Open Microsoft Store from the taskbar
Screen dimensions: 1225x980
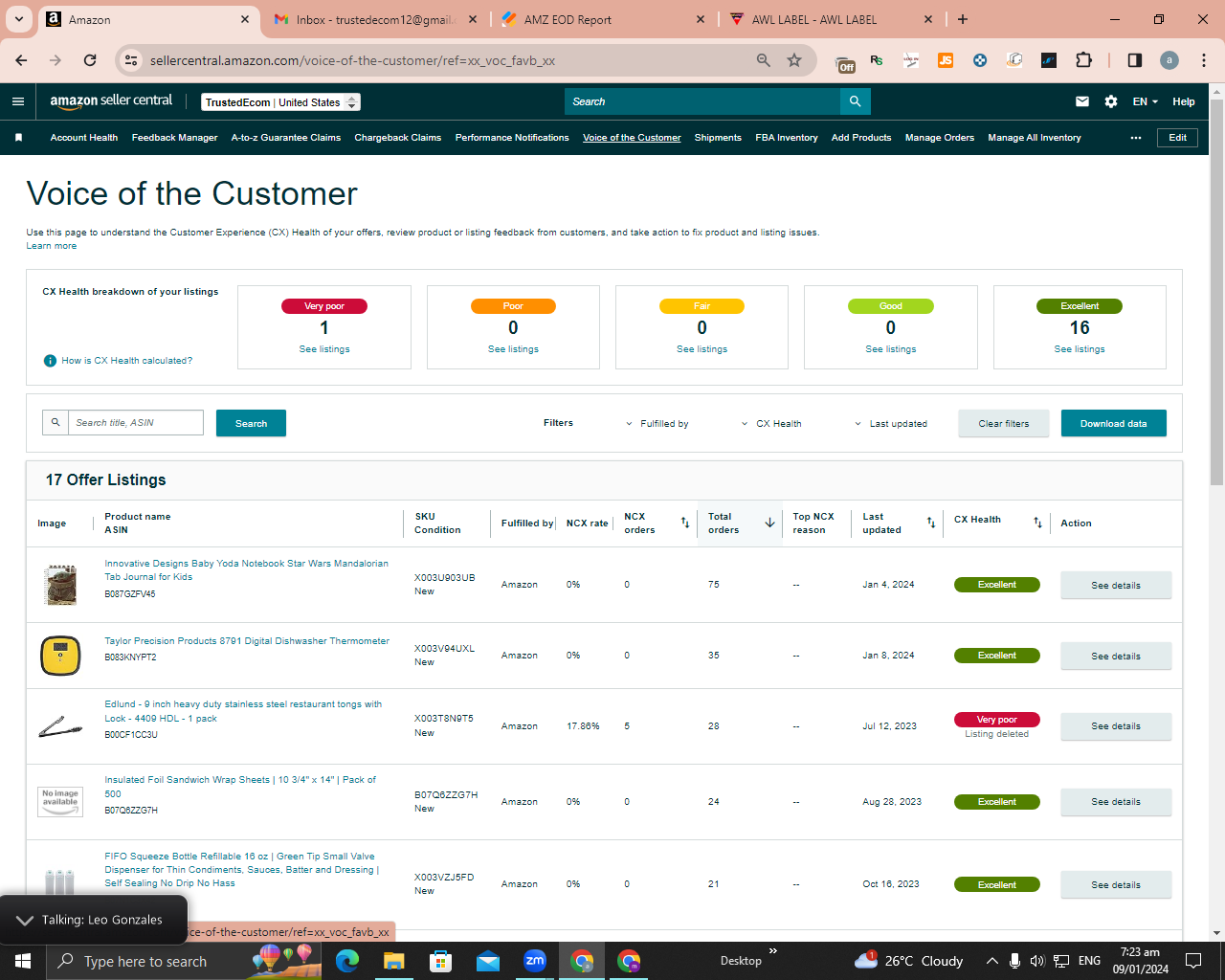click(x=440, y=961)
